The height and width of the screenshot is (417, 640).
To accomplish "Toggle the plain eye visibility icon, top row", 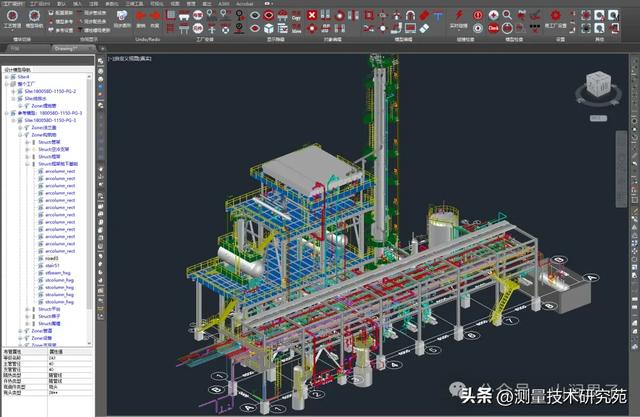I will click(x=255, y=16).
